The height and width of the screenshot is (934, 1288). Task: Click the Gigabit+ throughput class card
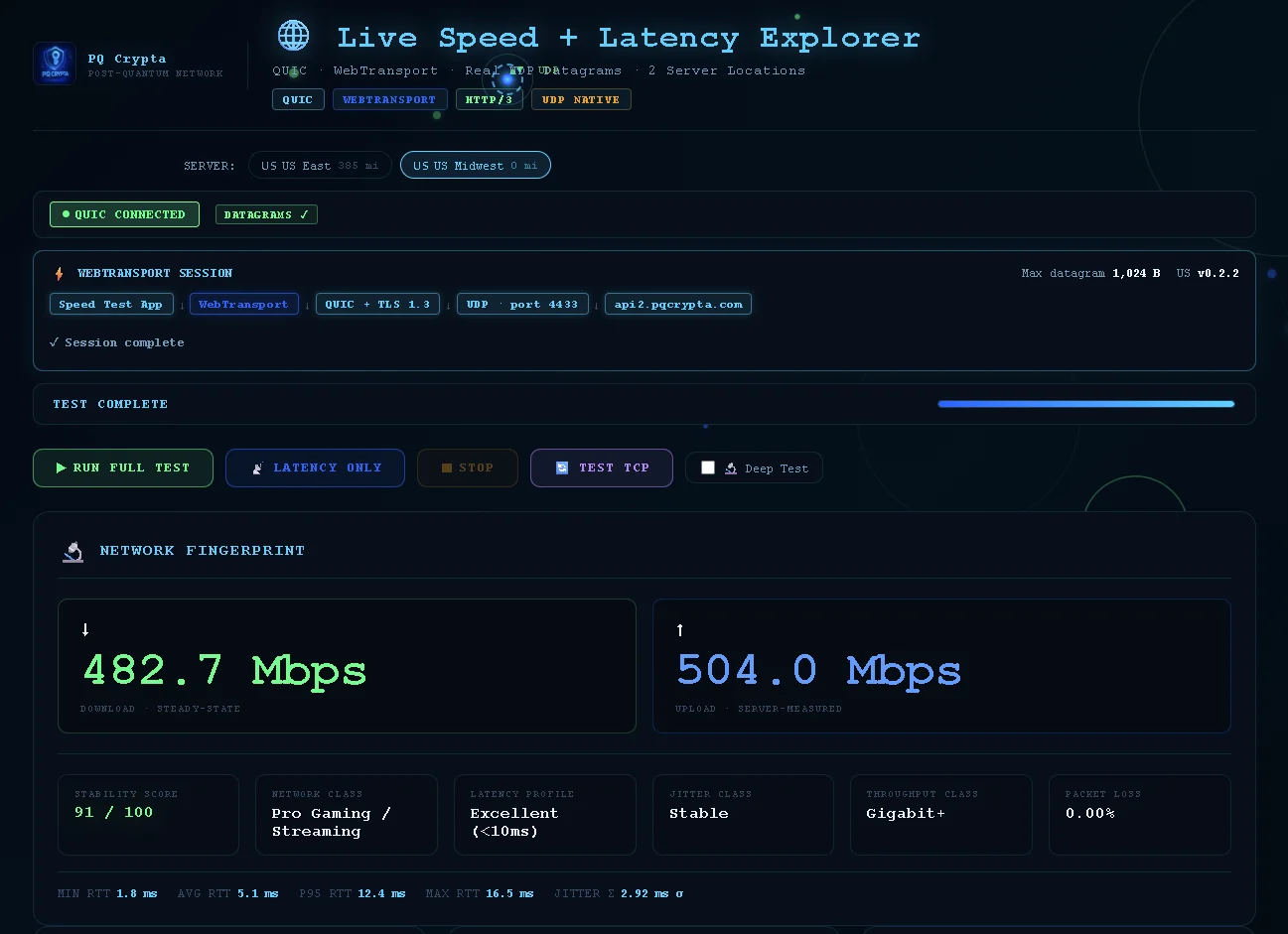pos(940,815)
